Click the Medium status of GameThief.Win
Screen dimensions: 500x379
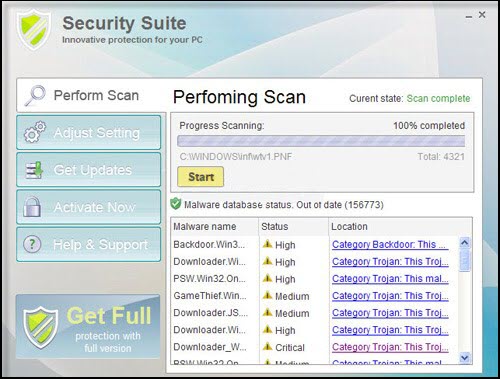(x=292, y=296)
